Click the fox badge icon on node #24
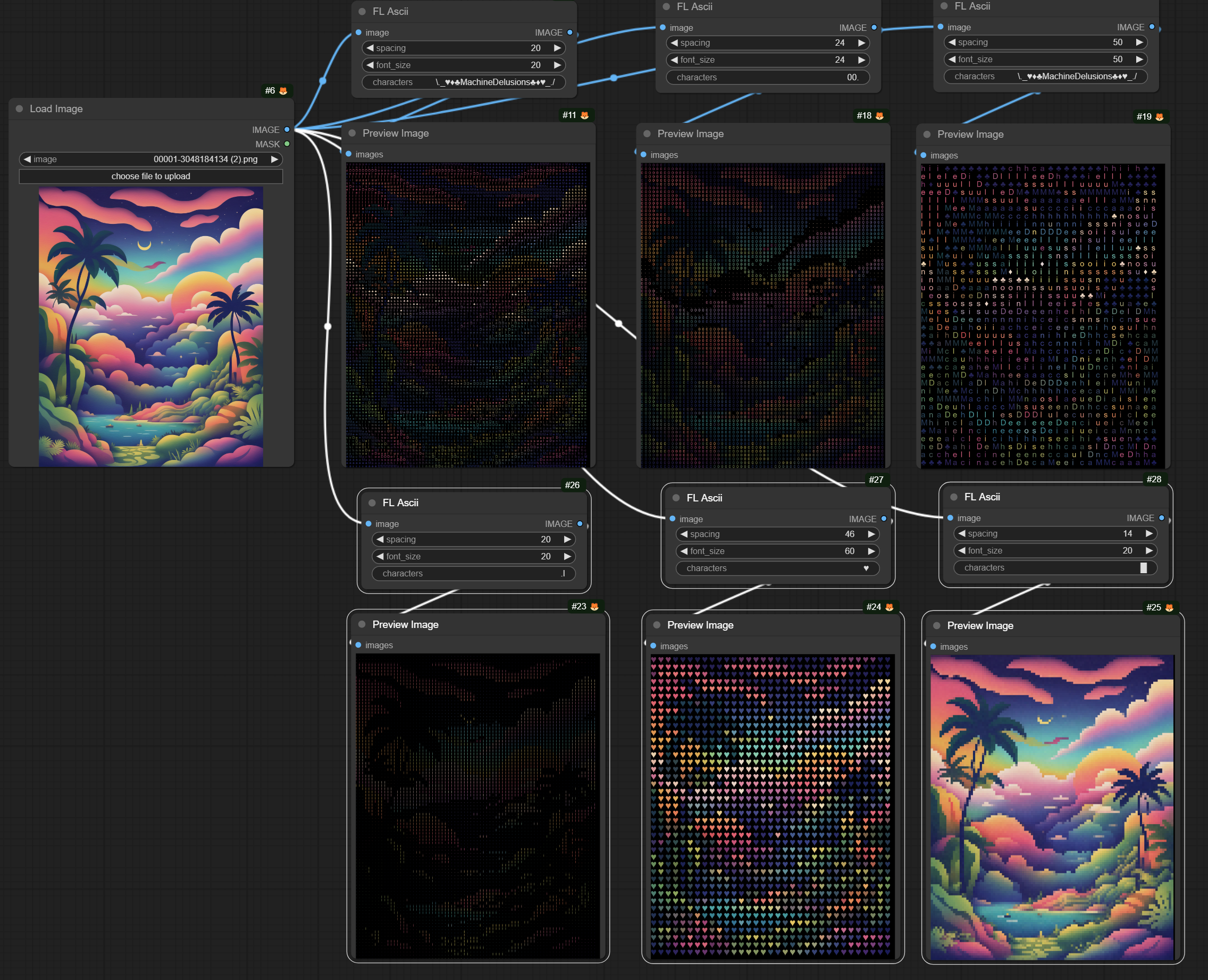The height and width of the screenshot is (980, 1208). pos(890,607)
